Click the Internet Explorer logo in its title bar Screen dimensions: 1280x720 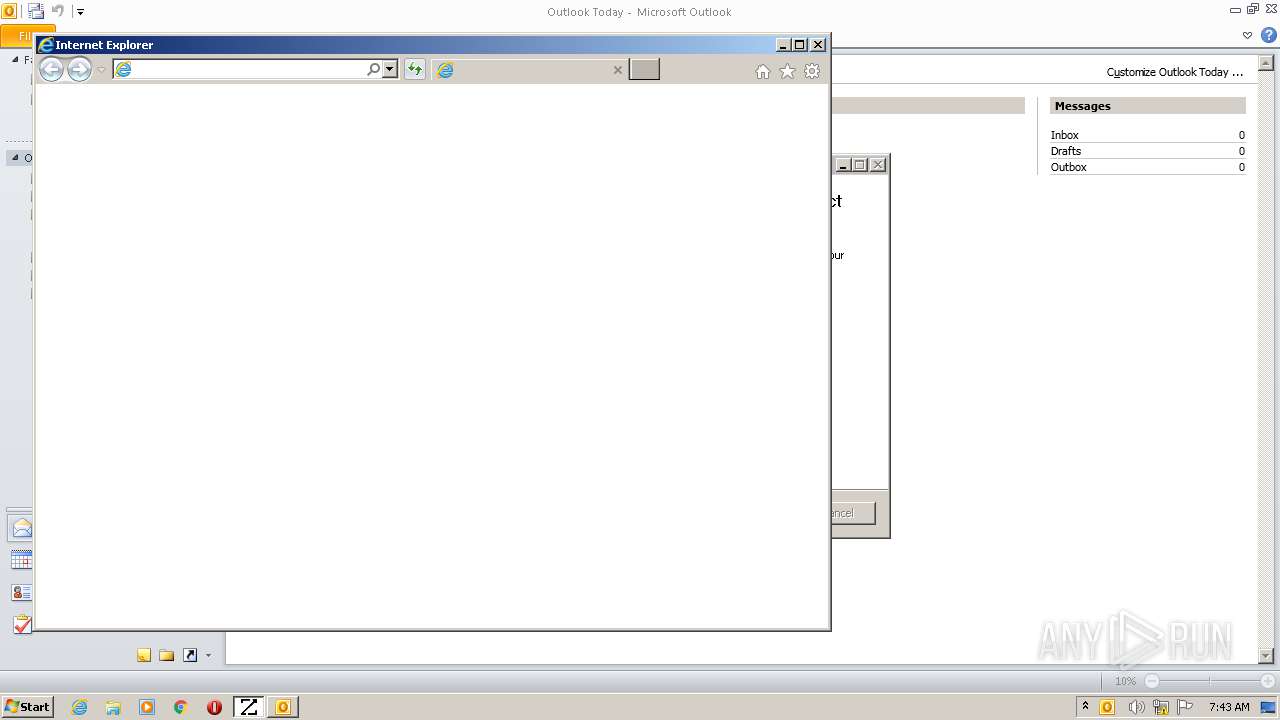point(46,45)
